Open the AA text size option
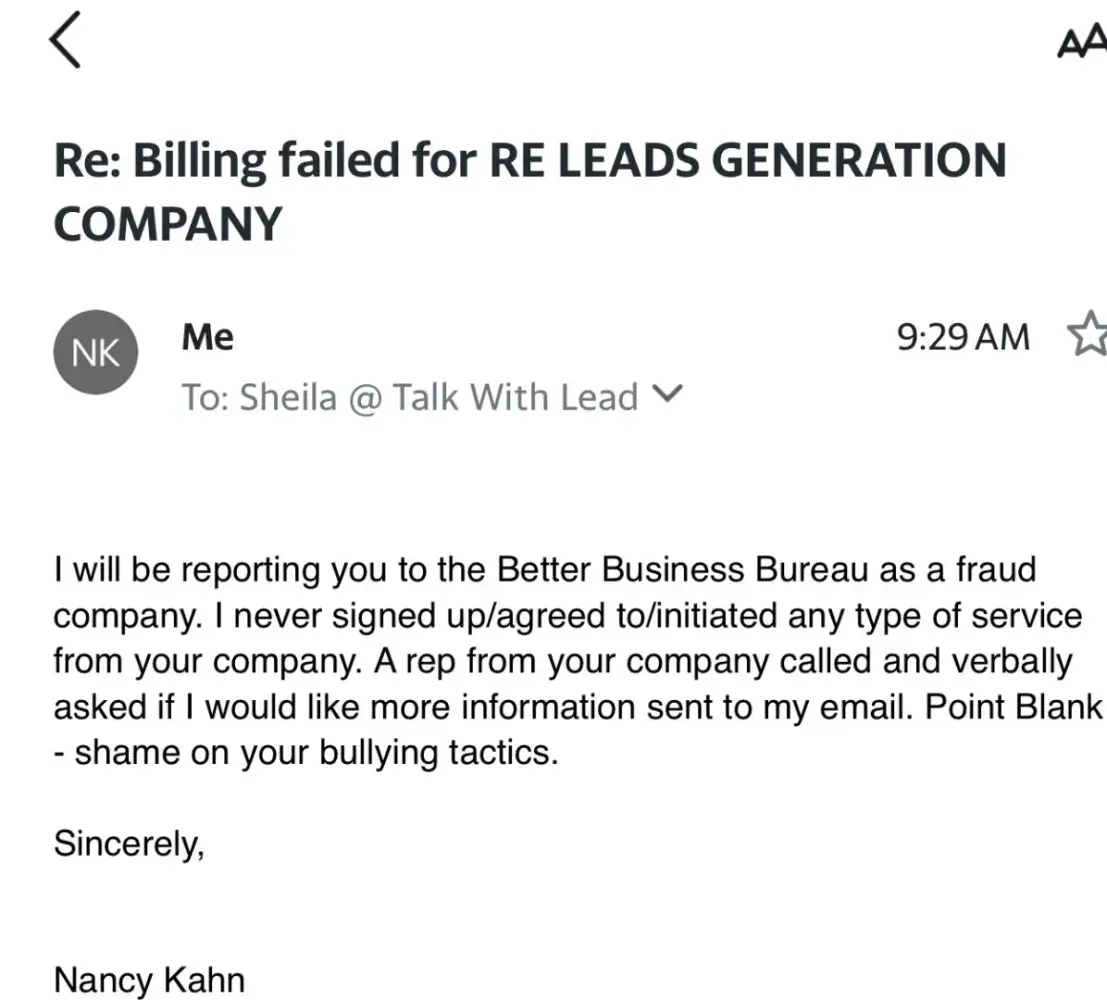The width and height of the screenshot is (1107, 1000). [1081, 46]
